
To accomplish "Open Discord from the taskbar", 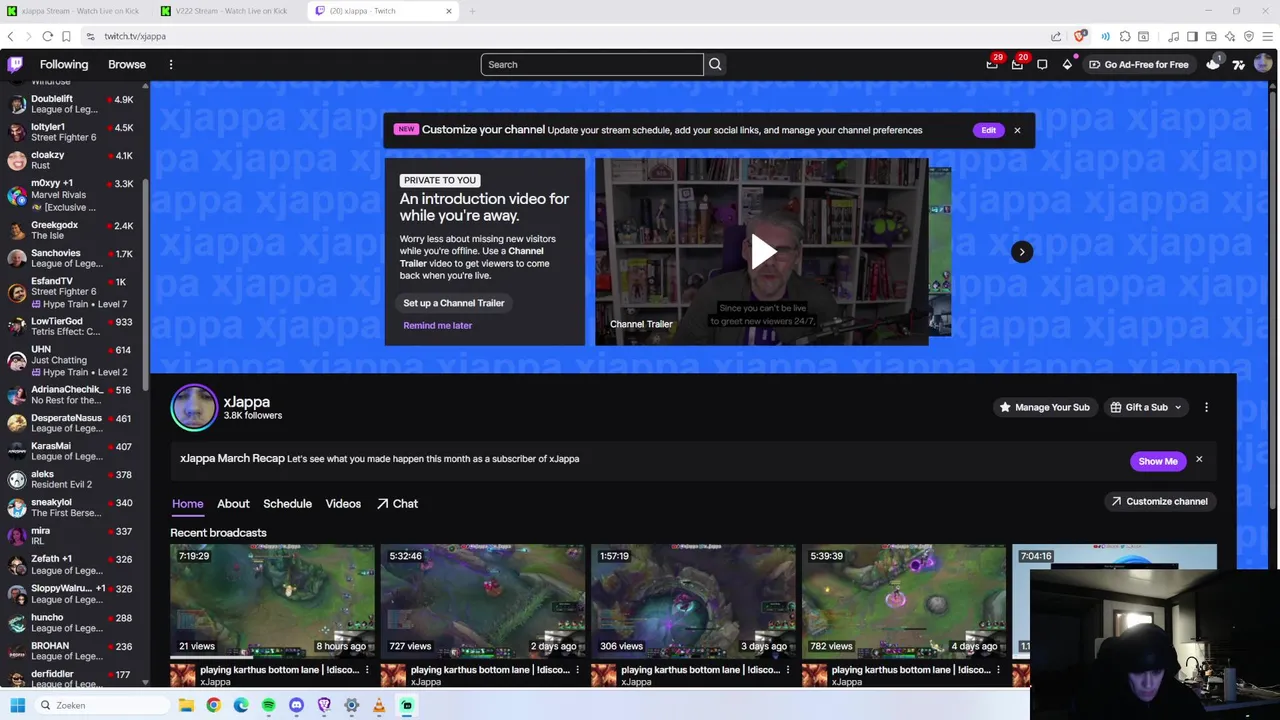I will click(296, 705).
